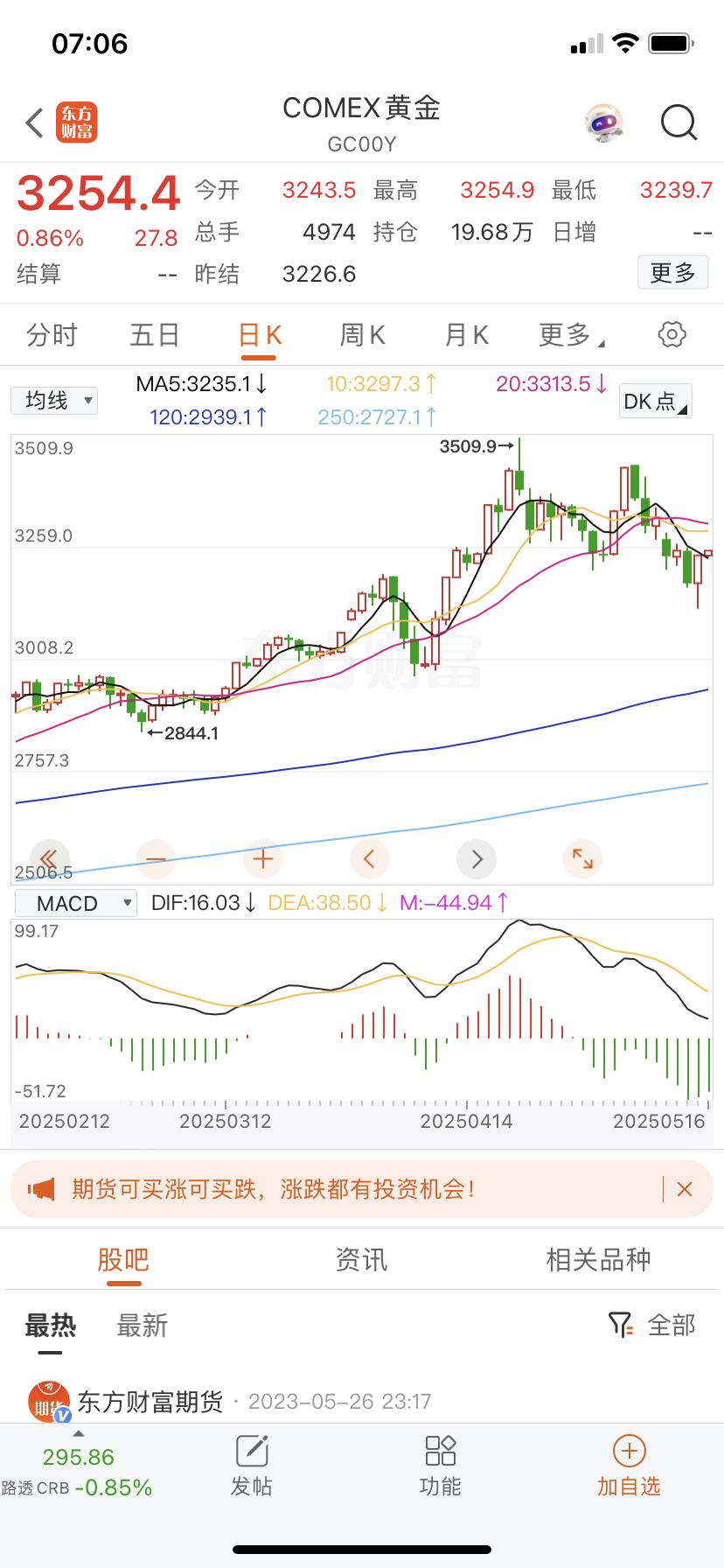The height and width of the screenshot is (1568, 724).
Task: Show 最新 posts
Action: pos(142,1326)
